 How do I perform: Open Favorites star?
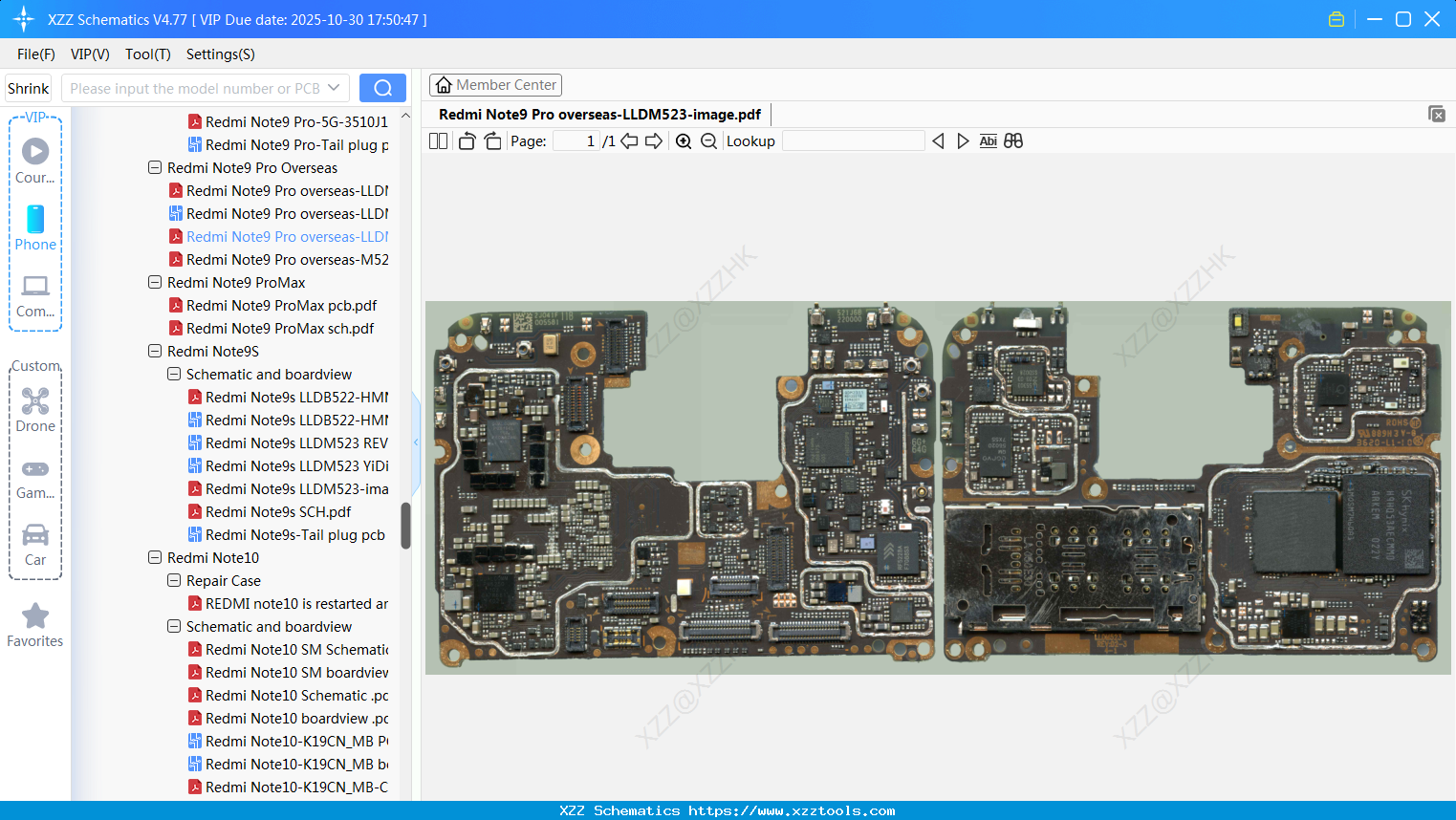(x=35, y=625)
